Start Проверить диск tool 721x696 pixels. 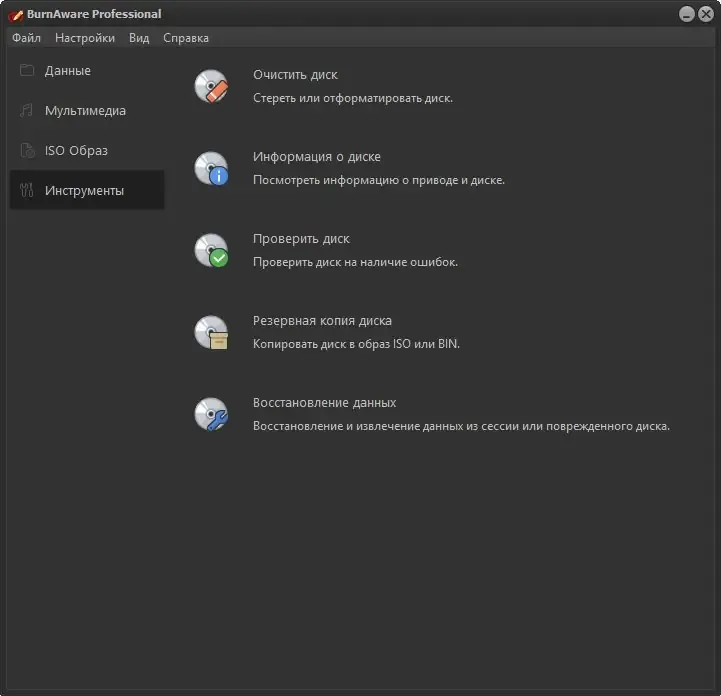pos(301,239)
